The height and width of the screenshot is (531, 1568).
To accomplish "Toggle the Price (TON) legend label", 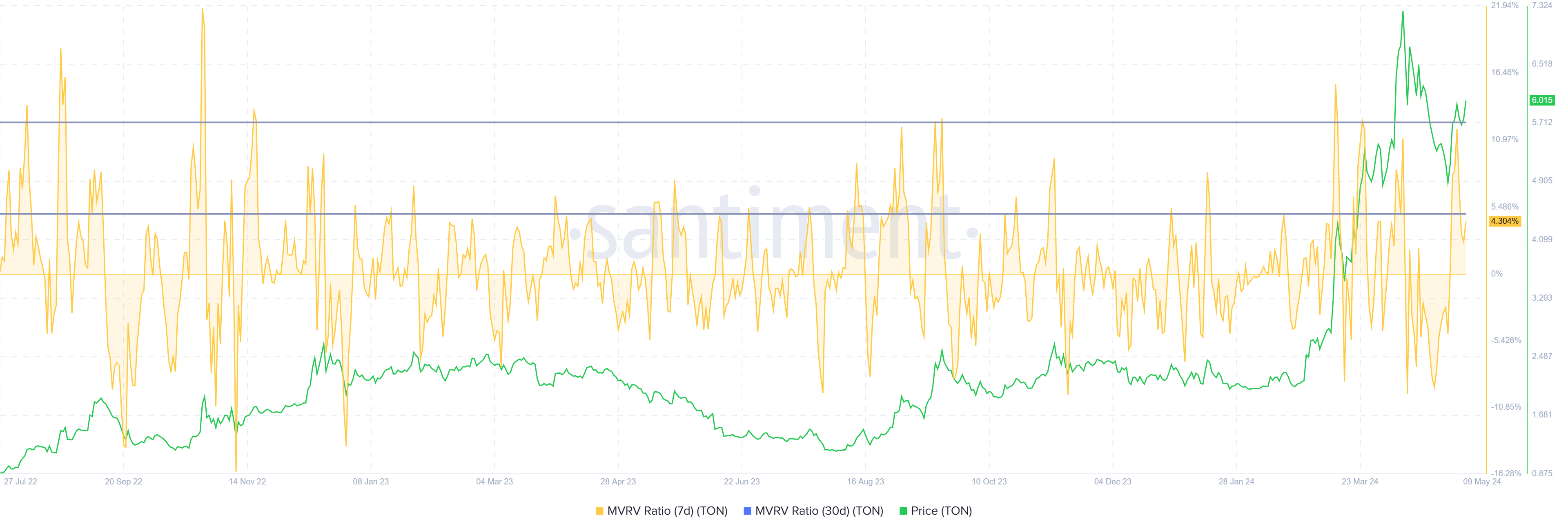I will coord(941,511).
